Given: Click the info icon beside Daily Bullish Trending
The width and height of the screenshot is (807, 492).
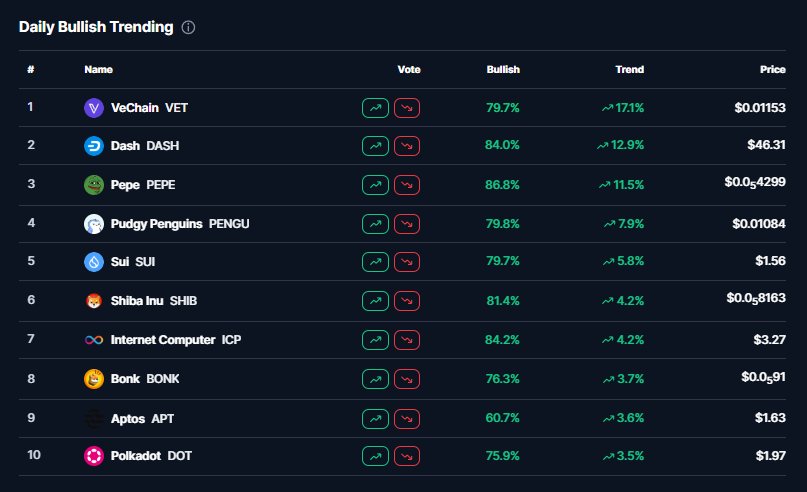Looking at the screenshot, I should (x=189, y=27).
